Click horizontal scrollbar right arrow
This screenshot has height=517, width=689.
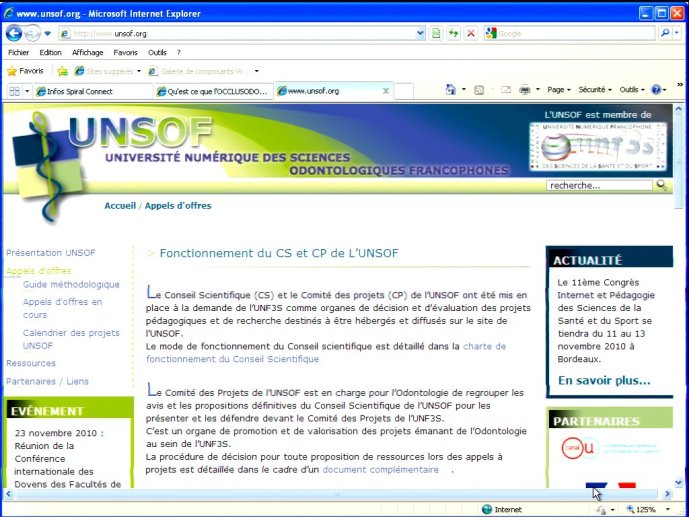(x=668, y=494)
